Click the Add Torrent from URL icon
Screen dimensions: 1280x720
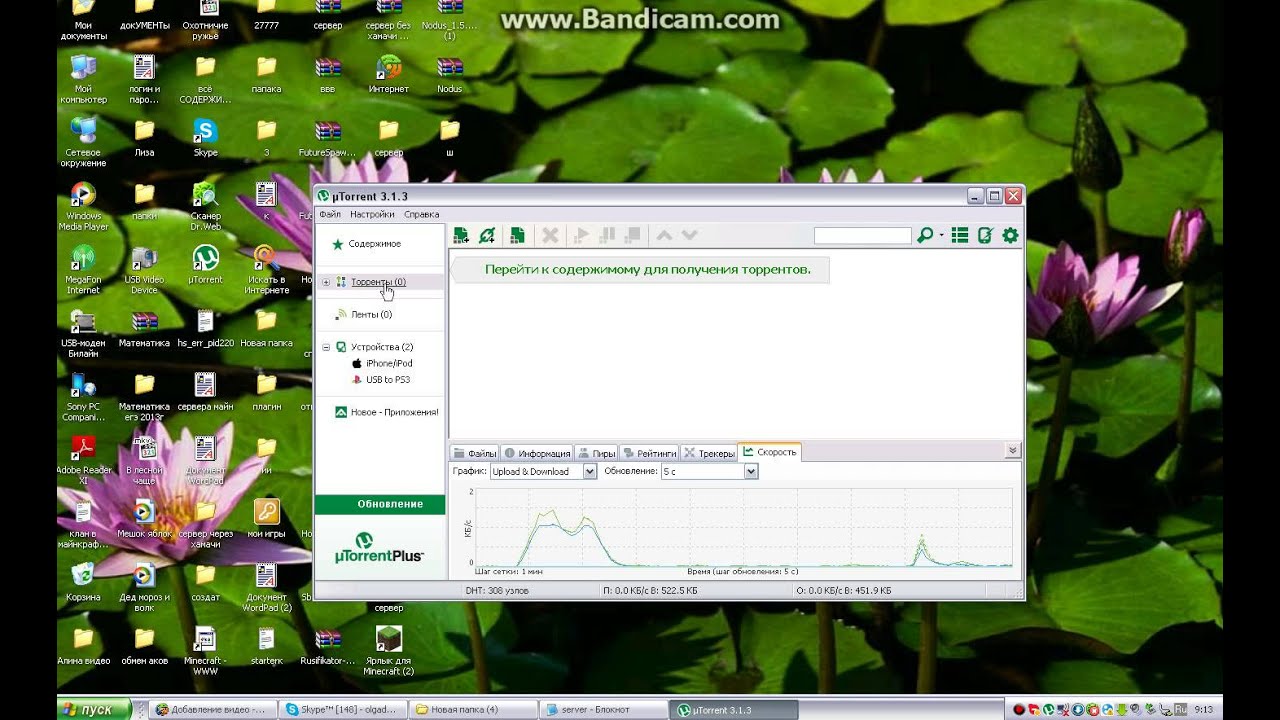487,236
